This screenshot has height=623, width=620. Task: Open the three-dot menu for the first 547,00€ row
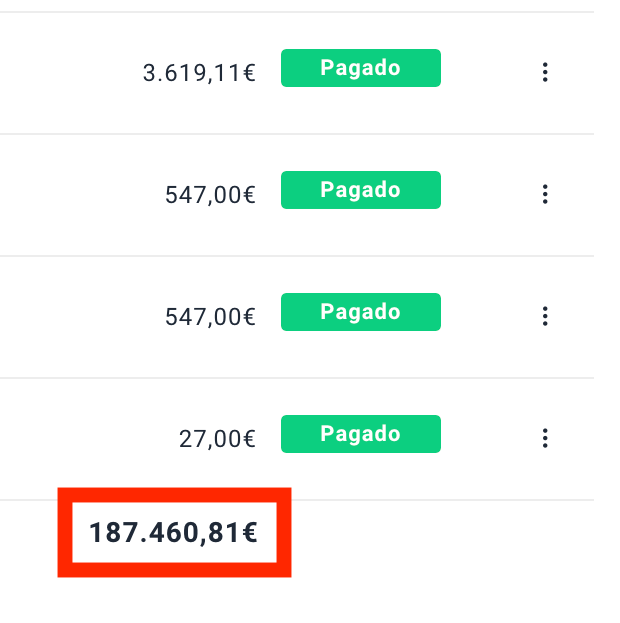tap(545, 194)
